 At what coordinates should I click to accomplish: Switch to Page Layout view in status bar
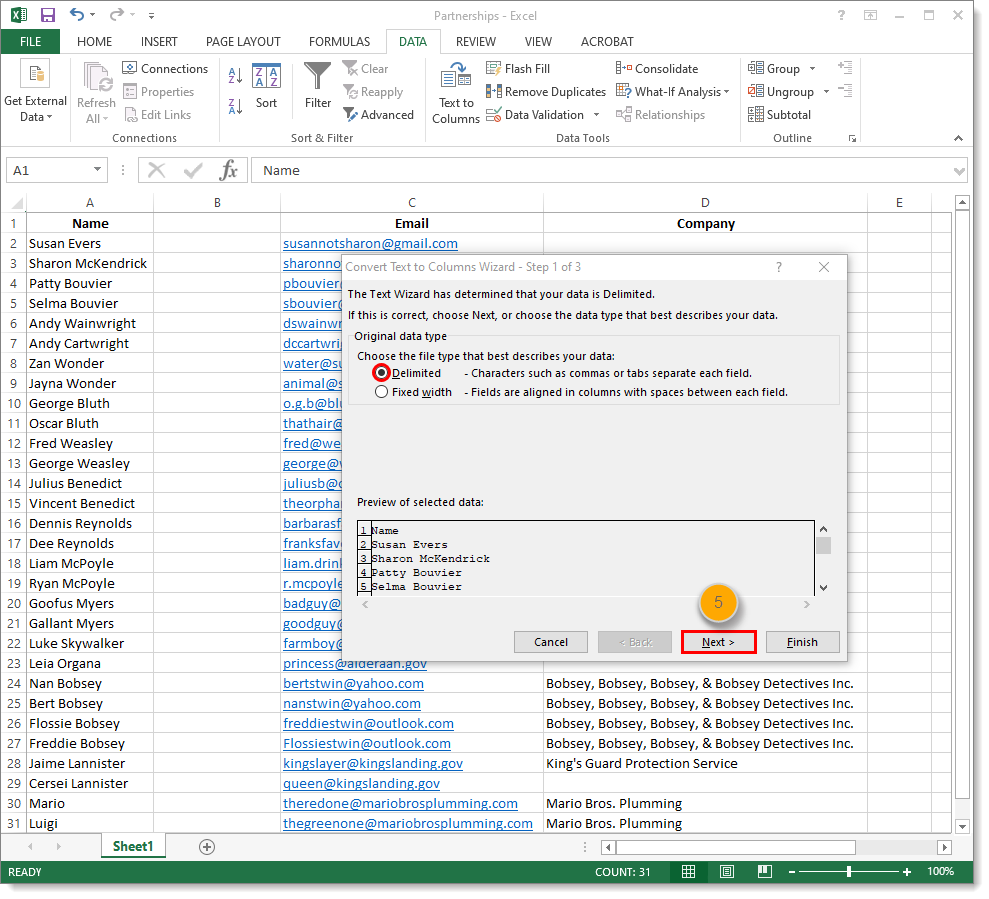727,872
